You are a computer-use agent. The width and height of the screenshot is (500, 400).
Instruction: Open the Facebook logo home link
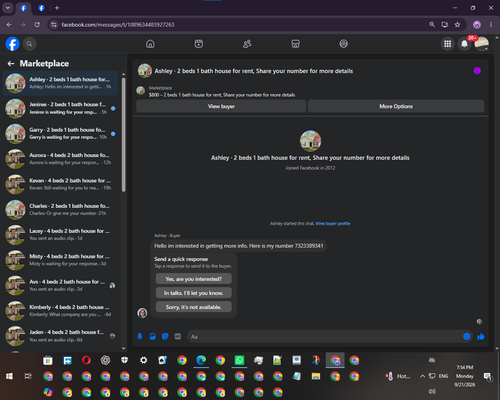13,44
